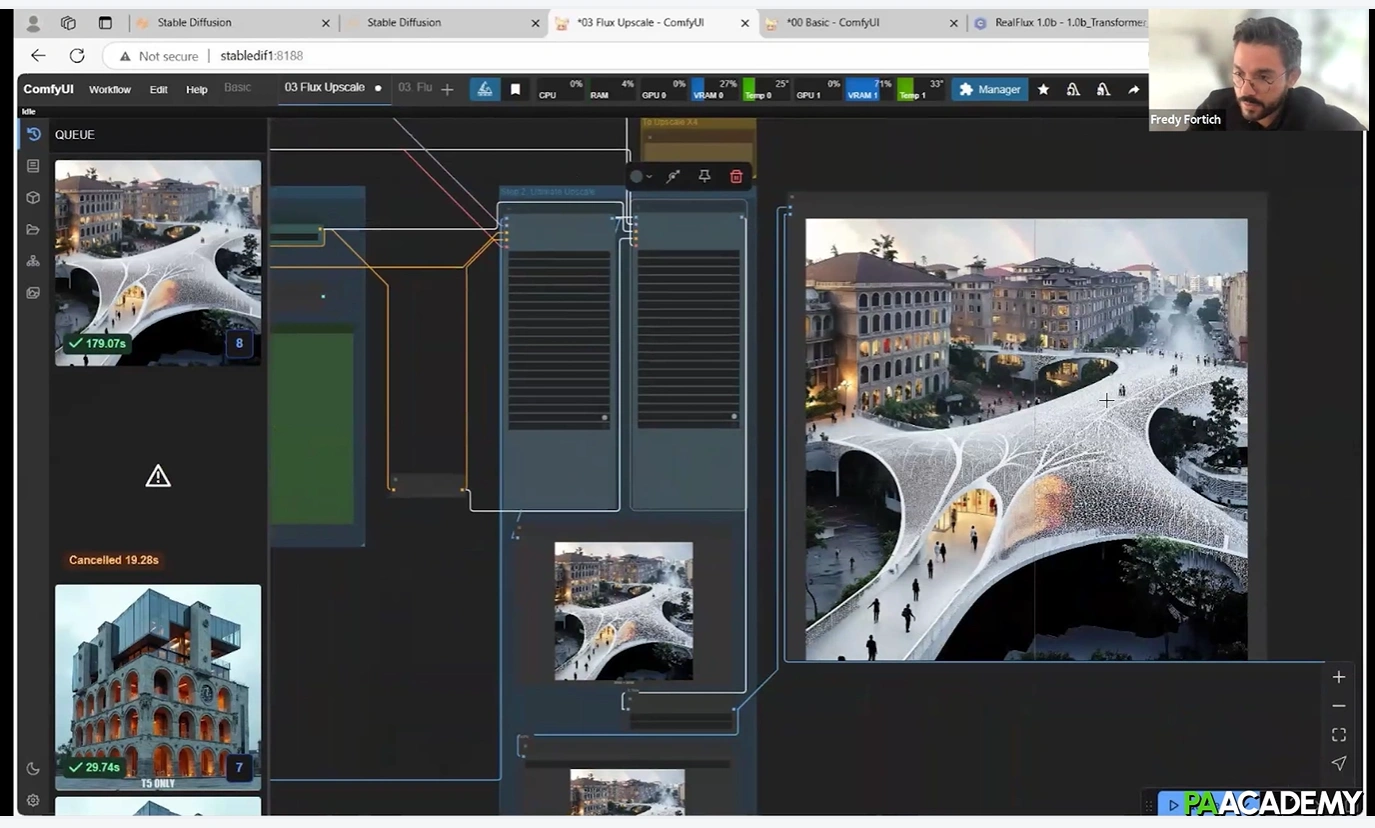
Task: Fit the view using the frame icon
Action: coord(1339,734)
